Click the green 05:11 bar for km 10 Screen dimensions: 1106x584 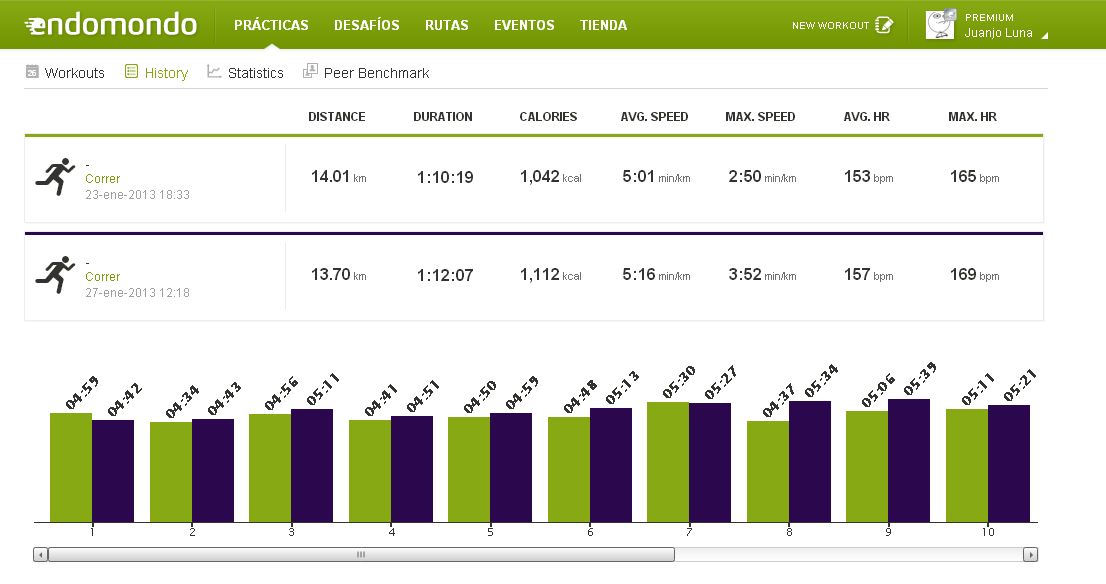pyautogui.click(x=967, y=466)
